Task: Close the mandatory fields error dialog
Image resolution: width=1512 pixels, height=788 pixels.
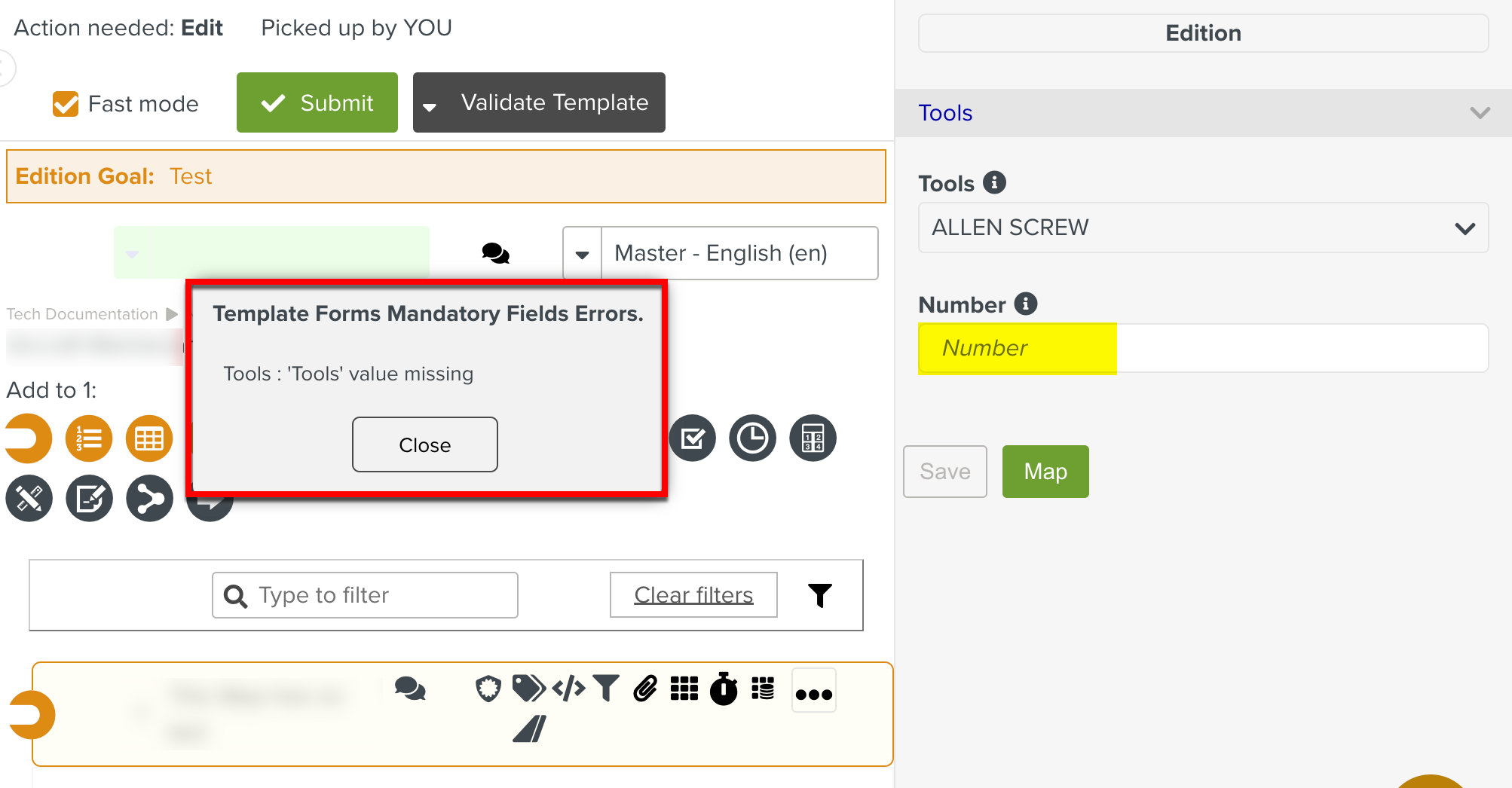Action: click(424, 445)
